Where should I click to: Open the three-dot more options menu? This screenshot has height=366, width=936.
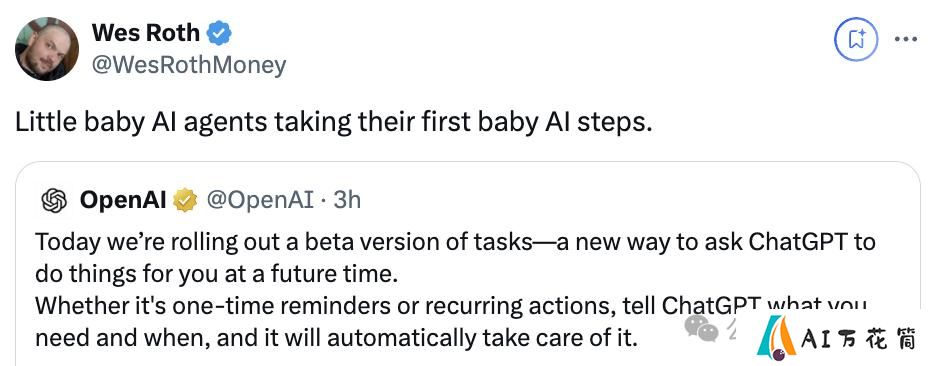pos(905,39)
